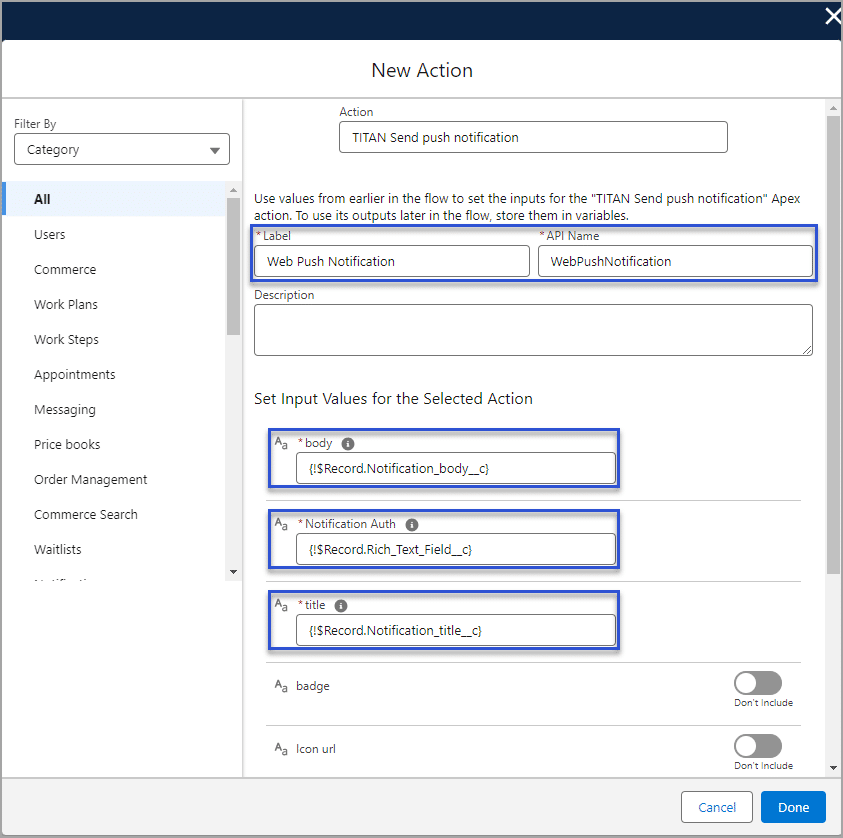Screen dimensions: 843x838
Task: Click the text type icon beside Icon url
Action: click(282, 748)
